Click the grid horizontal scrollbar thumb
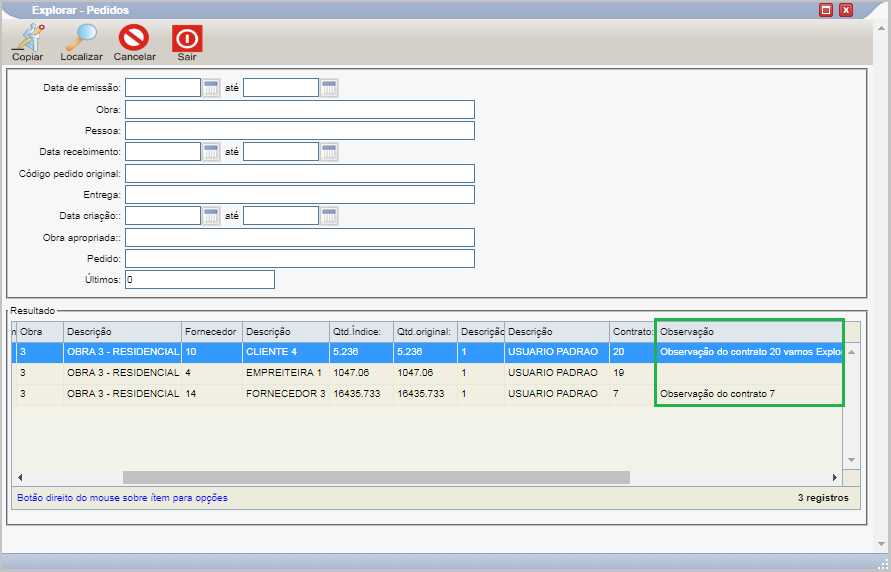891x572 pixels. 376,478
